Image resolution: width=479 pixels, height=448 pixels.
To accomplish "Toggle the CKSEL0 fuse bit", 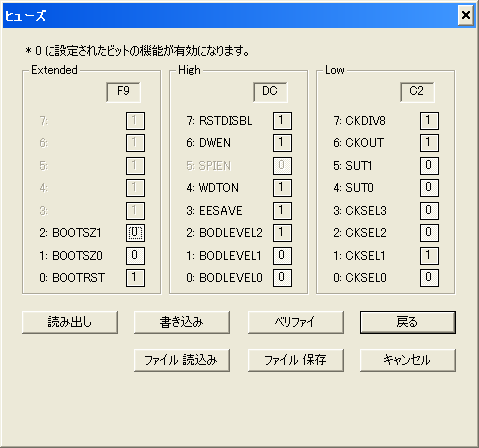I will [x=429, y=278].
